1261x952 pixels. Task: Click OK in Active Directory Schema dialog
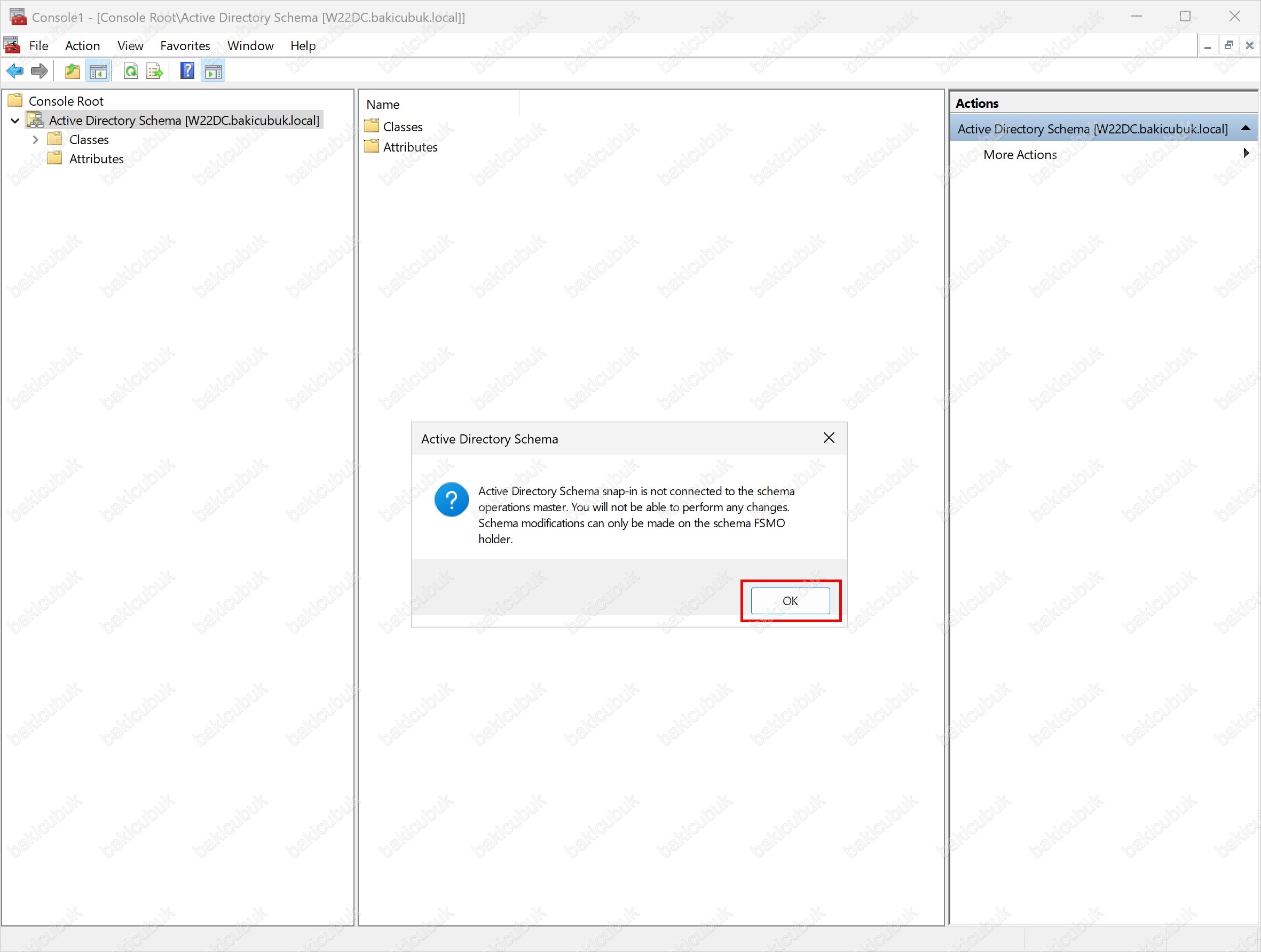[790, 601]
